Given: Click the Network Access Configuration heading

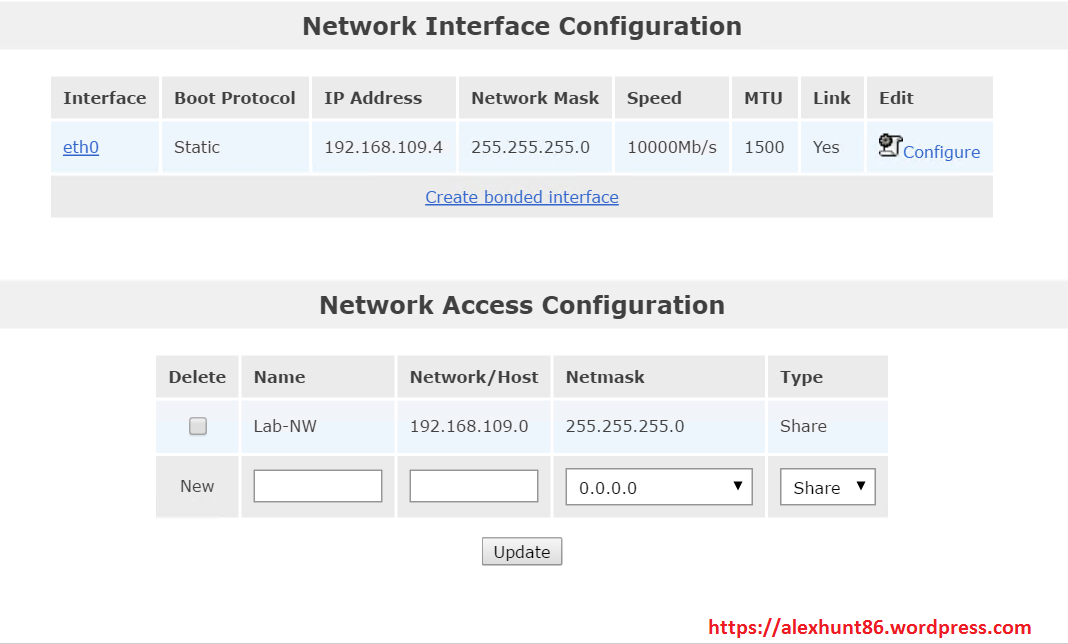Looking at the screenshot, I should coord(522,305).
